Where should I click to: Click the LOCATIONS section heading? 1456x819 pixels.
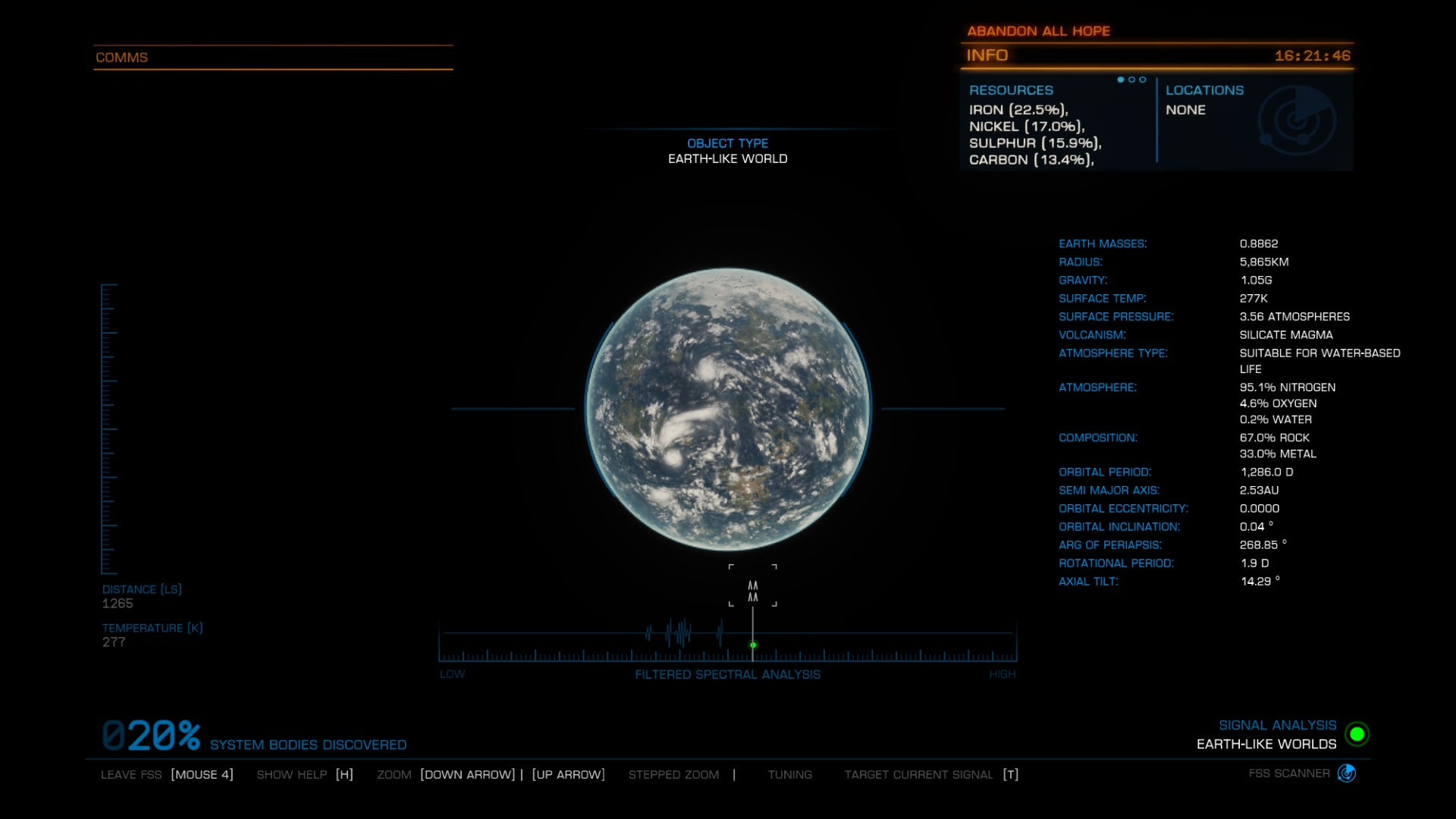[1204, 90]
